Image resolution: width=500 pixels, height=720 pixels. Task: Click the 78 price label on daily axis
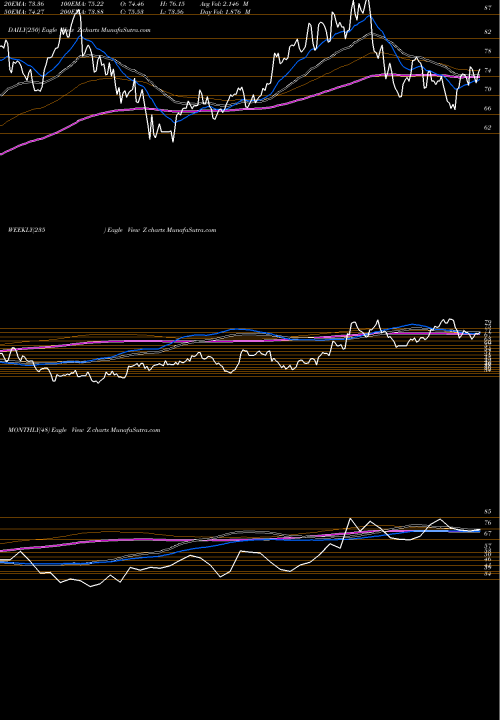pos(488,51)
